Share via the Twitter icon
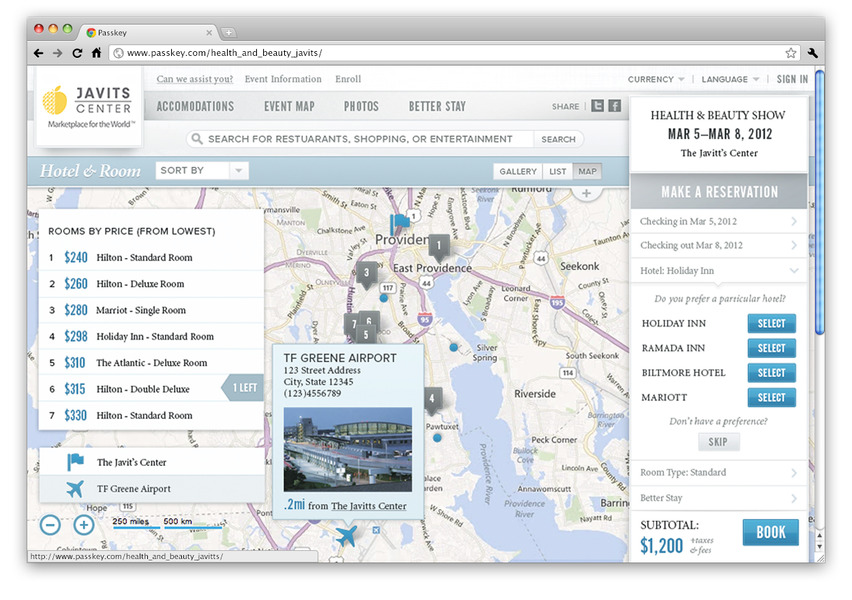Screen dimensions: 852x600 (x=597, y=106)
